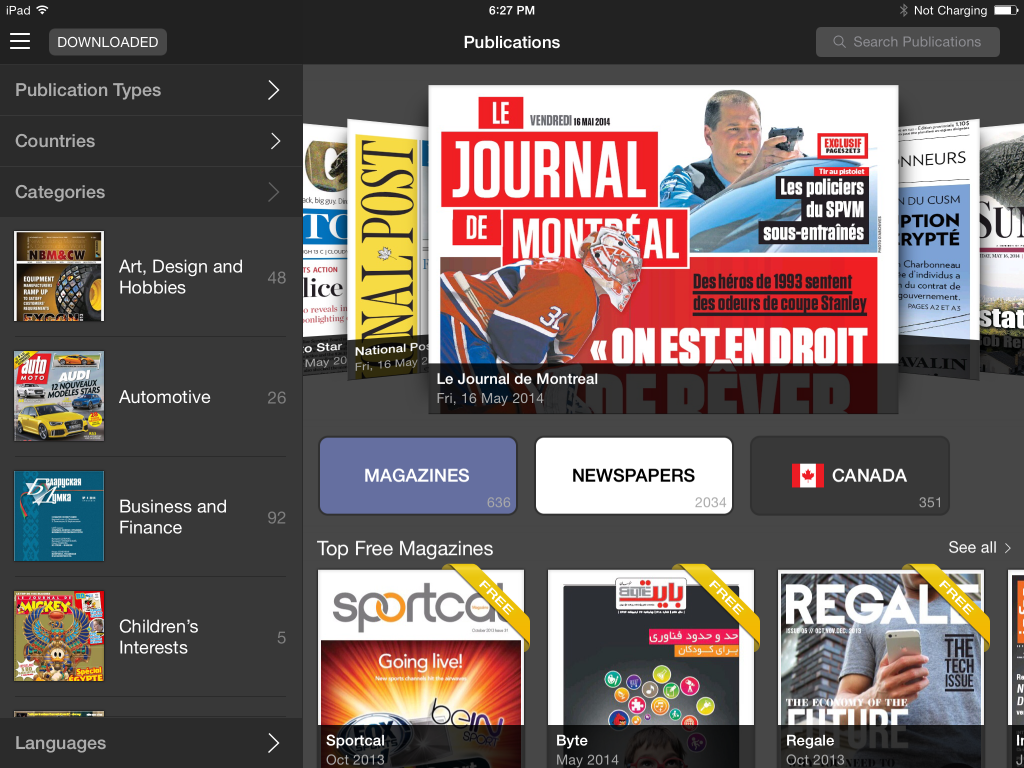Open the Languages filter
The image size is (1024, 768).
[151, 743]
